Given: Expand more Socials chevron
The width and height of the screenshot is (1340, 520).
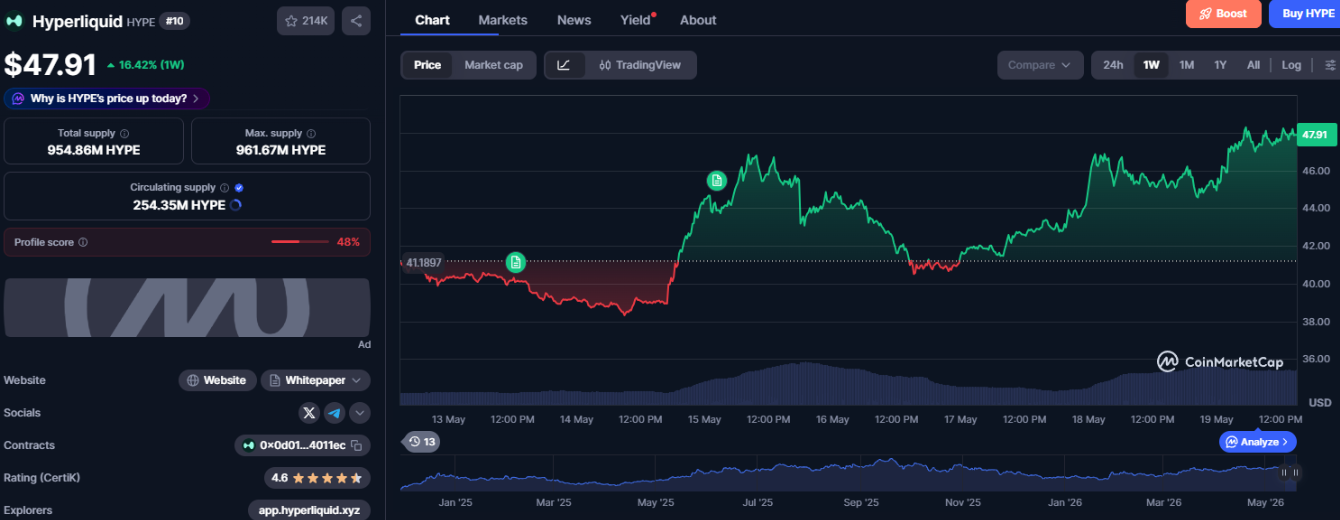Looking at the screenshot, I should [360, 412].
